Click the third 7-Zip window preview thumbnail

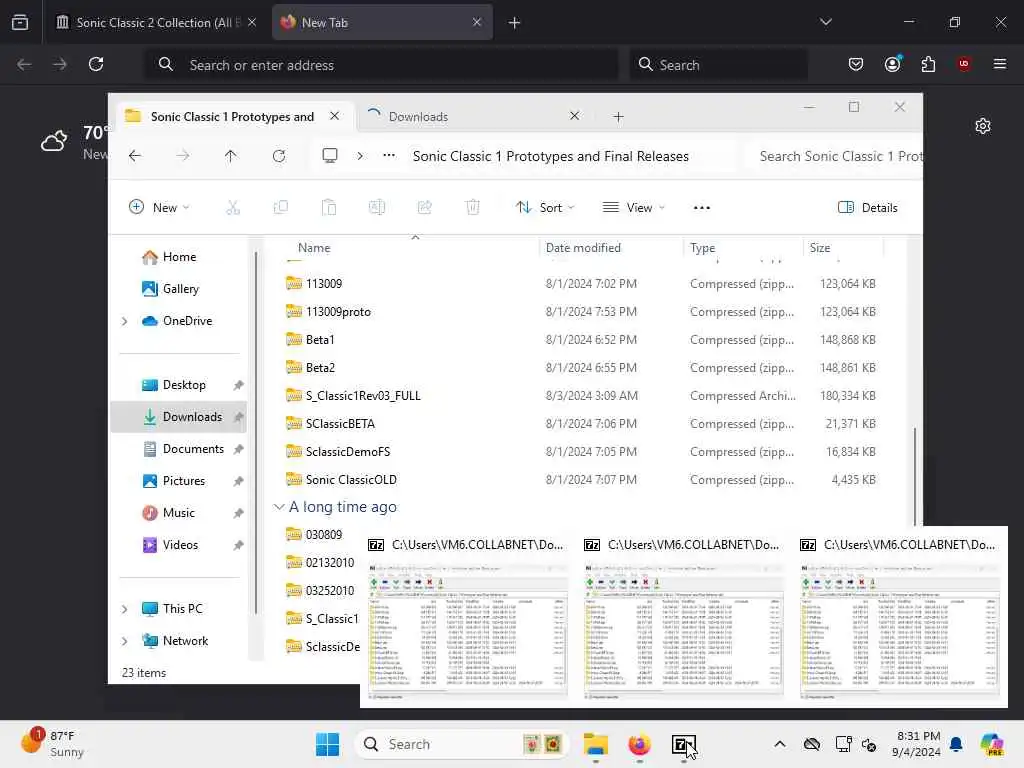coord(900,631)
